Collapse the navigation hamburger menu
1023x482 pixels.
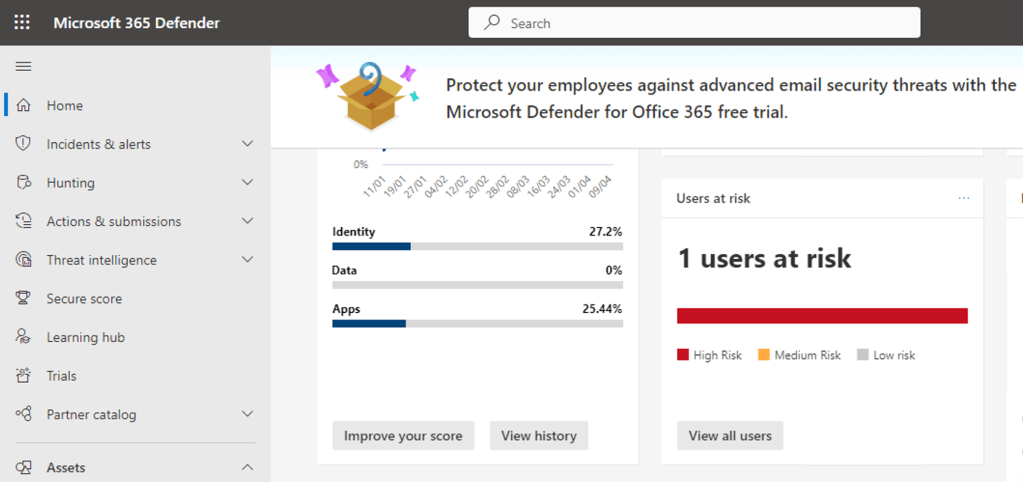click(x=24, y=66)
